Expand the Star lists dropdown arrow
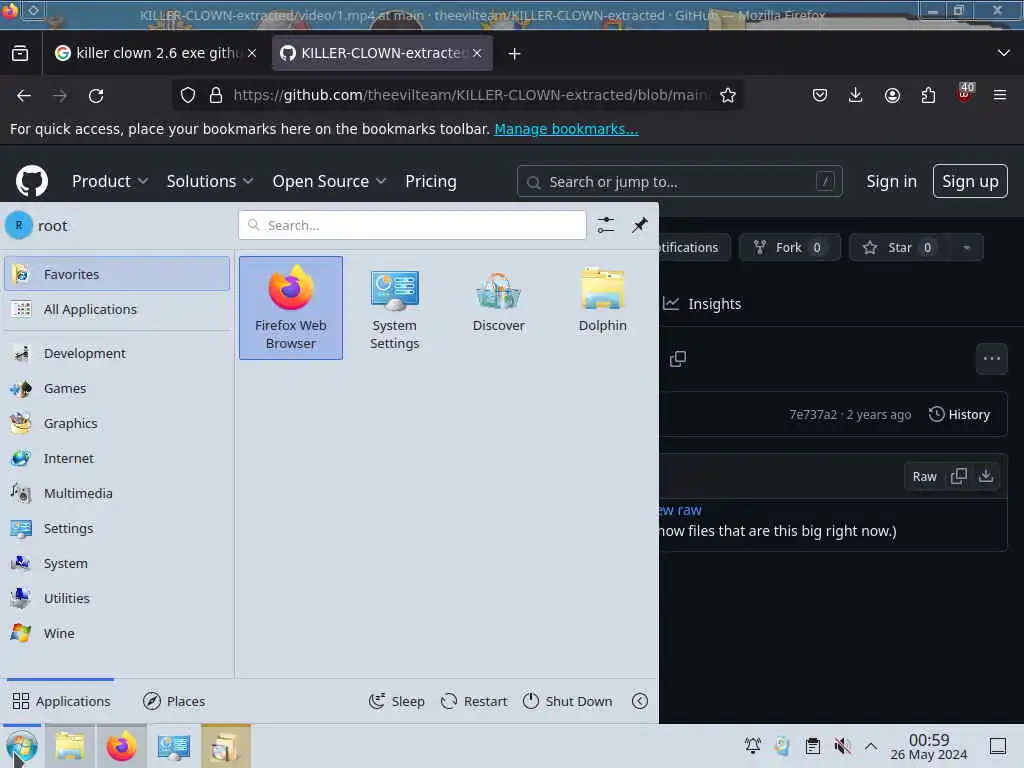This screenshot has height=768, width=1024. [967, 248]
